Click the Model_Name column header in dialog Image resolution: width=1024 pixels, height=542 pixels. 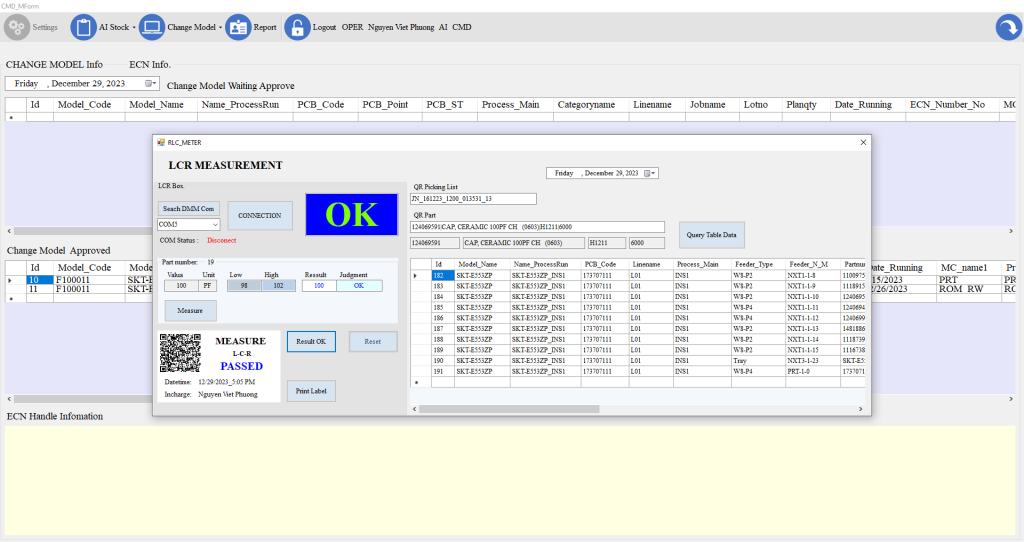[482, 264]
